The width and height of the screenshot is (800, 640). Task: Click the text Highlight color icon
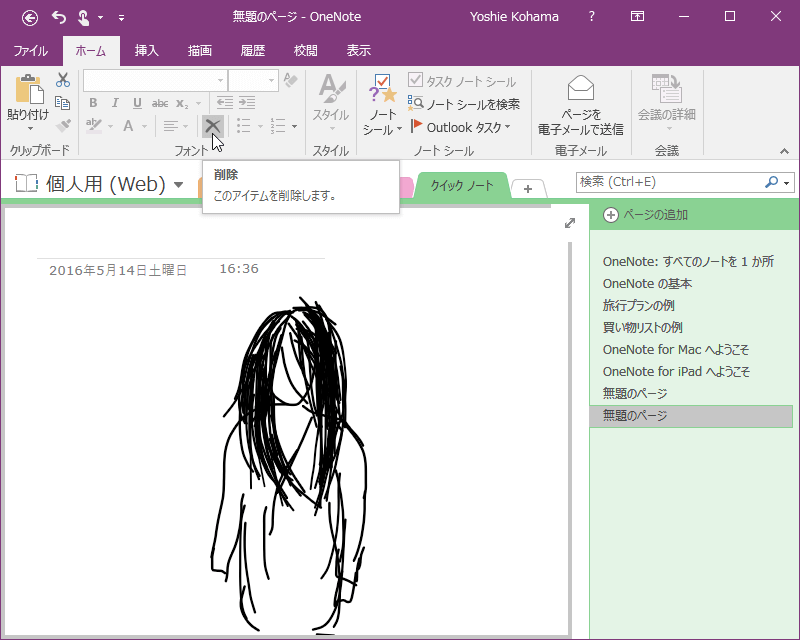(x=94, y=126)
